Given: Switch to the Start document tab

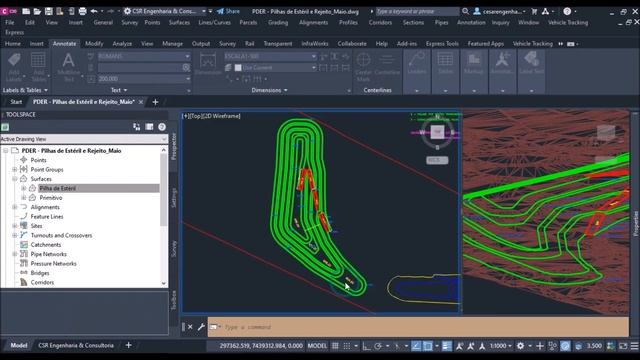Looking at the screenshot, I should coord(16,102).
